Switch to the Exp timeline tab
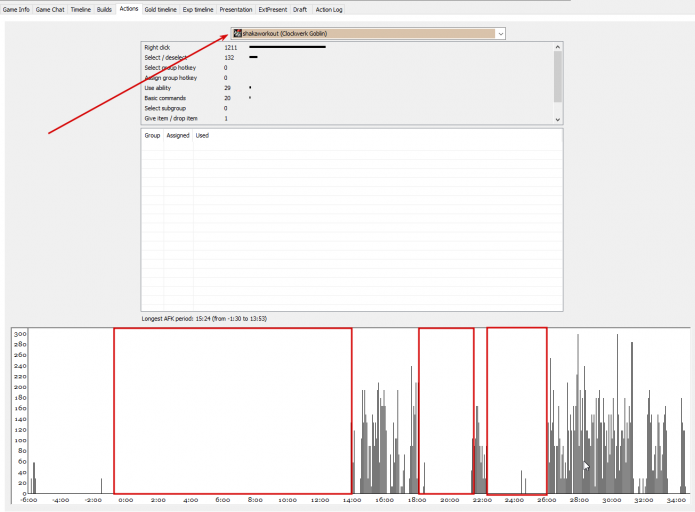The height and width of the screenshot is (512, 695). pyautogui.click(x=198, y=9)
